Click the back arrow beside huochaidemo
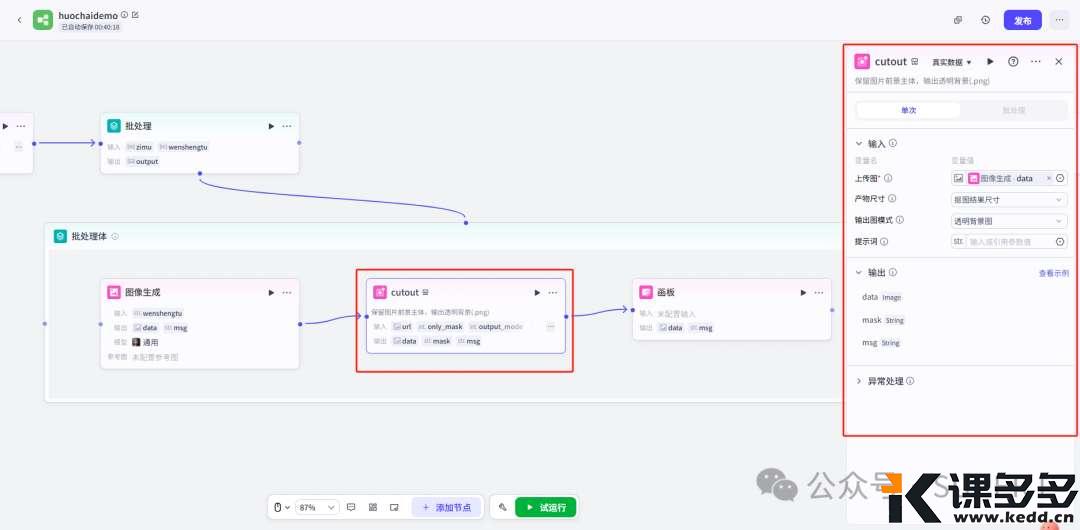 coord(18,20)
